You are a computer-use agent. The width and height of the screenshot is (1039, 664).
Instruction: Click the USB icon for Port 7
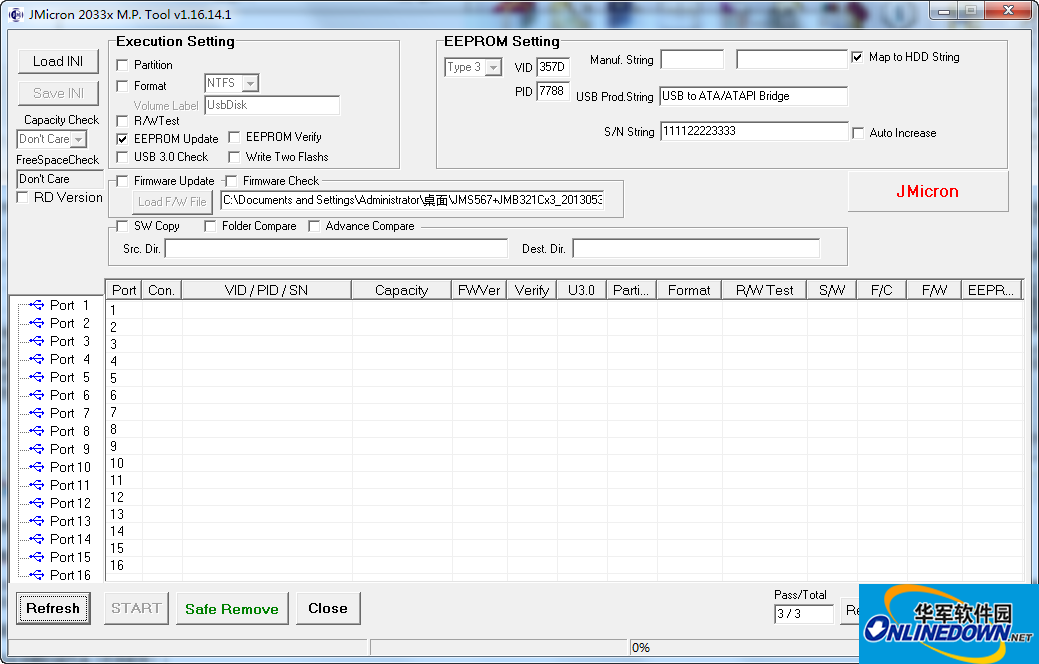click(36, 413)
